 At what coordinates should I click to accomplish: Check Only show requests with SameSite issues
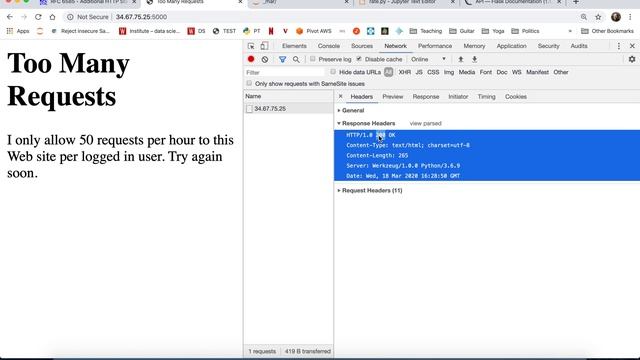click(x=249, y=83)
